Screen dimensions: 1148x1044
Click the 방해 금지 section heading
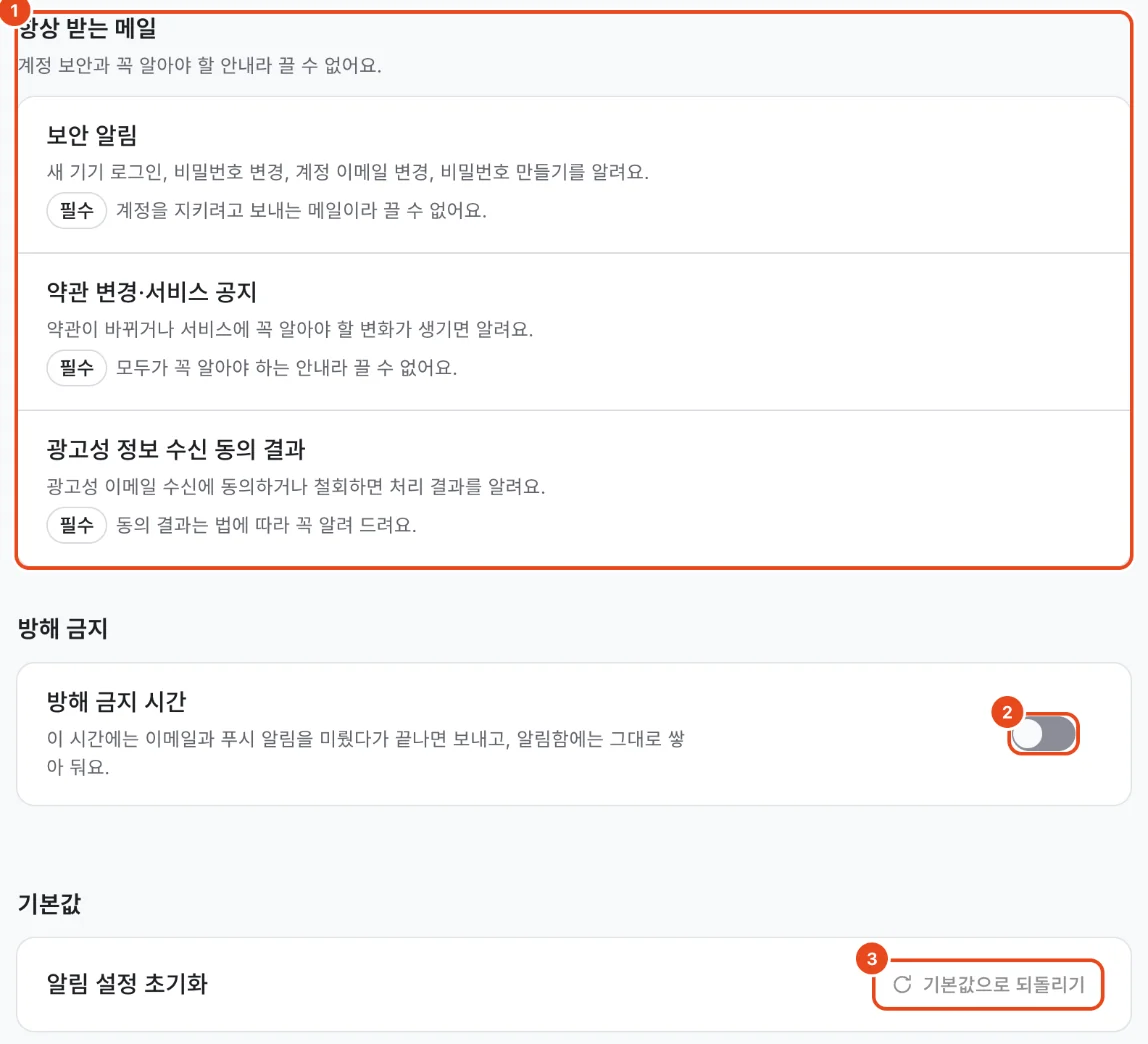[63, 628]
